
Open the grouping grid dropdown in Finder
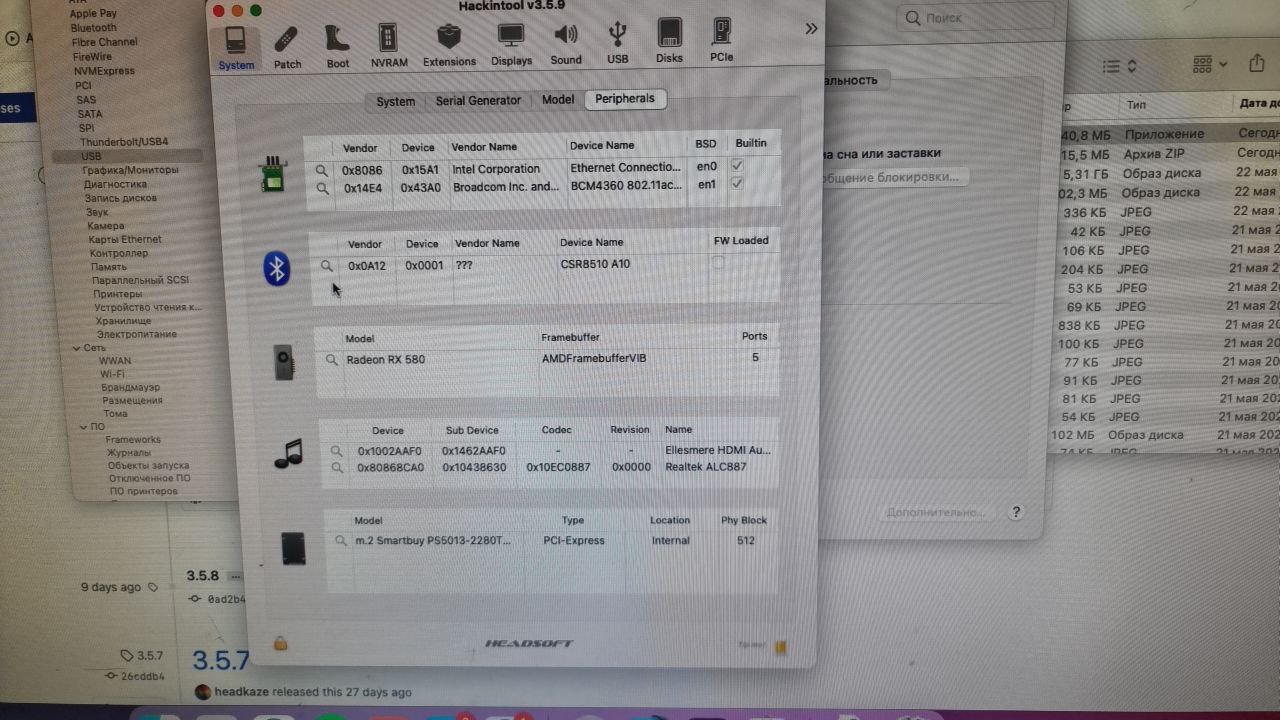(x=1210, y=65)
